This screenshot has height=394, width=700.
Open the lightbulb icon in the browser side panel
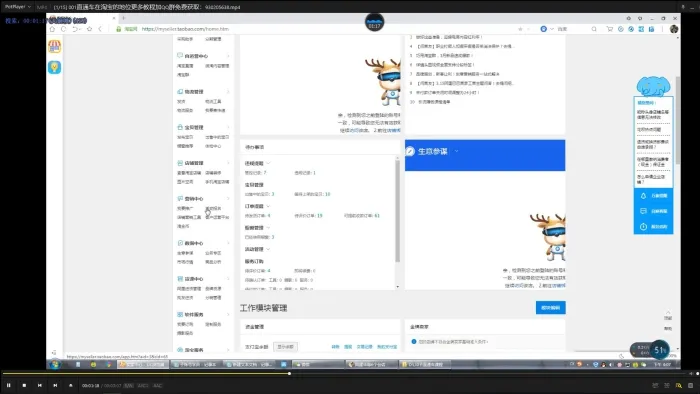click(54, 67)
